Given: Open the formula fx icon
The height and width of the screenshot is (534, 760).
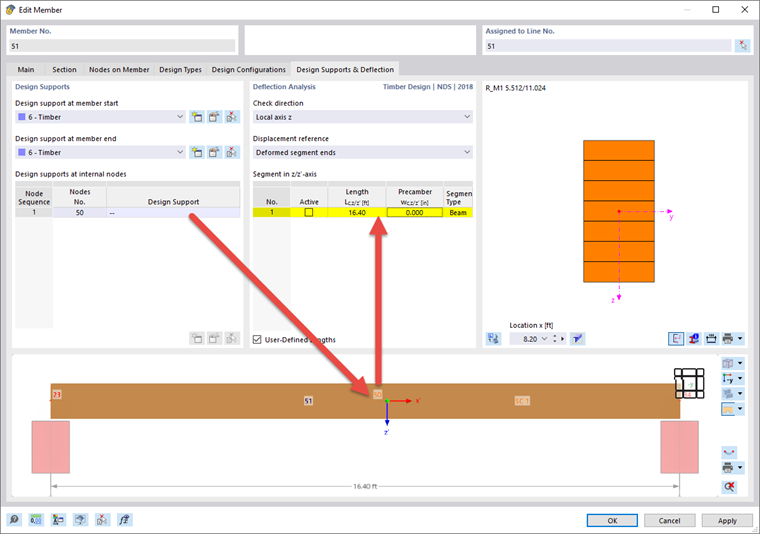Looking at the screenshot, I should (125, 520).
